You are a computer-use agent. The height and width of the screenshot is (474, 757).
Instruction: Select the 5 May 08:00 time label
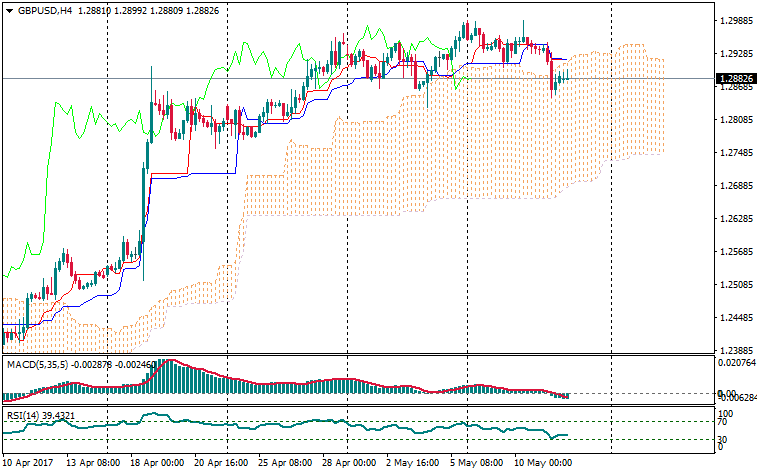point(477,464)
